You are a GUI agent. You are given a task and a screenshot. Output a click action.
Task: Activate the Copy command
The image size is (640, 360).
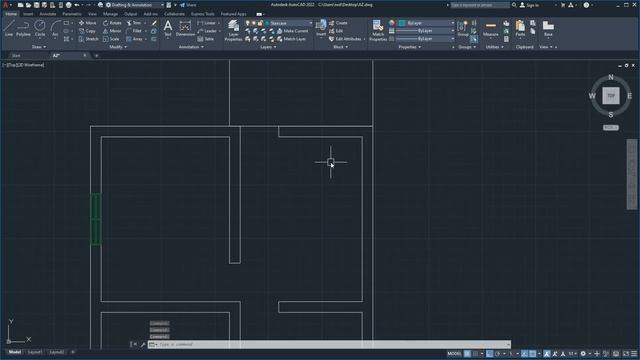pyautogui.click(x=87, y=31)
